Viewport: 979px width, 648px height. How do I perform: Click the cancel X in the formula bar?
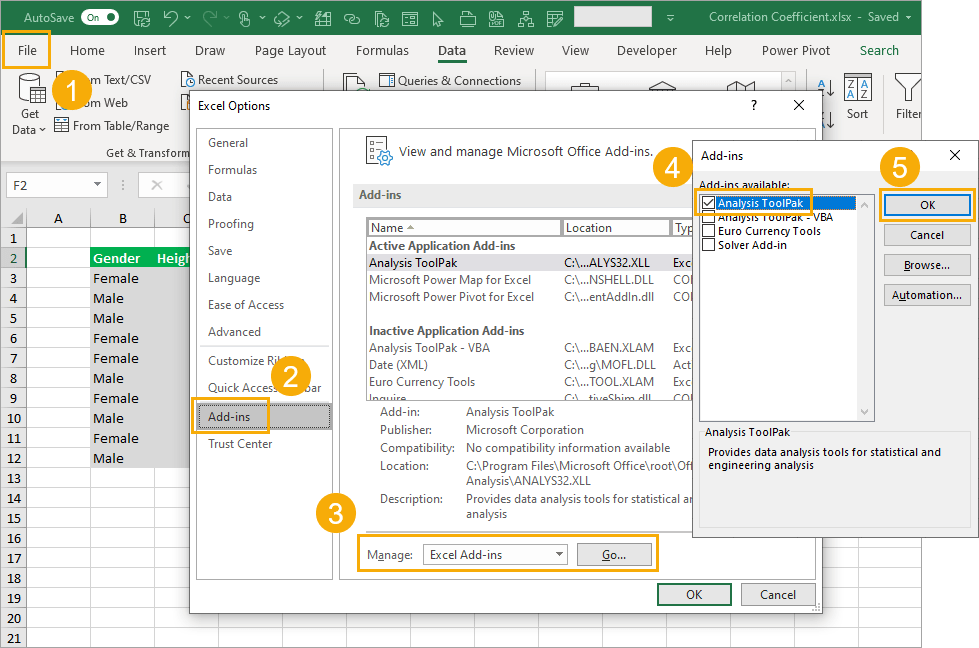tap(157, 185)
